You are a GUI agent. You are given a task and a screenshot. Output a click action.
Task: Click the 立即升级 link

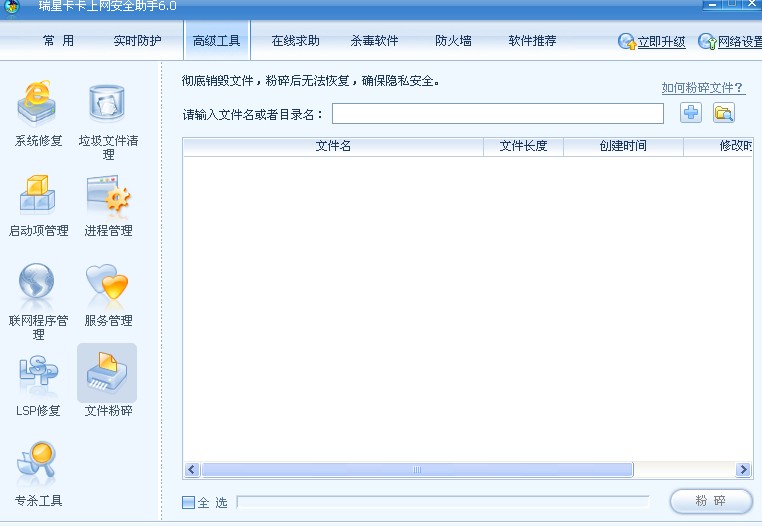pyautogui.click(x=661, y=42)
